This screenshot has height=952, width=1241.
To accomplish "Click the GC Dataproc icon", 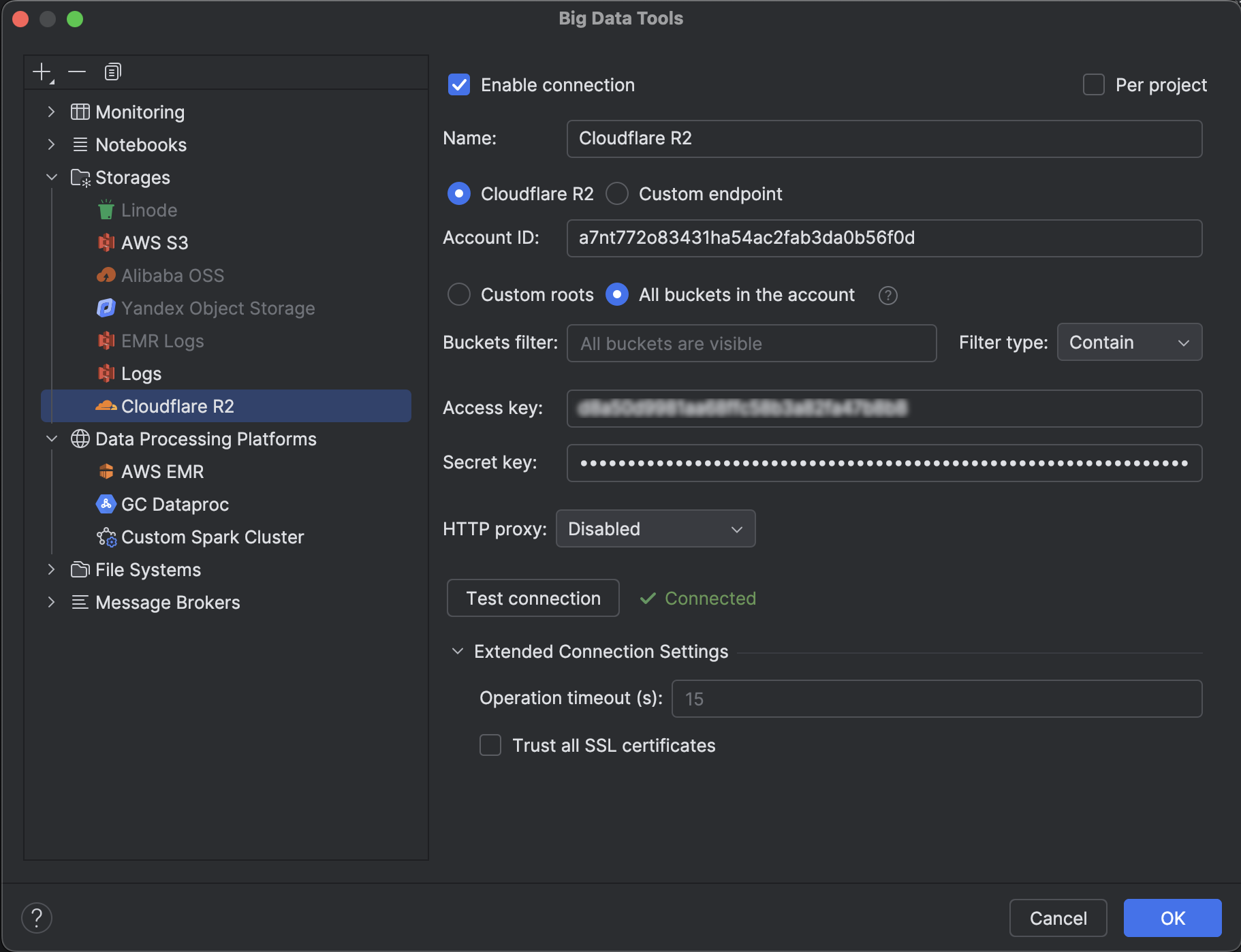I will point(107,504).
